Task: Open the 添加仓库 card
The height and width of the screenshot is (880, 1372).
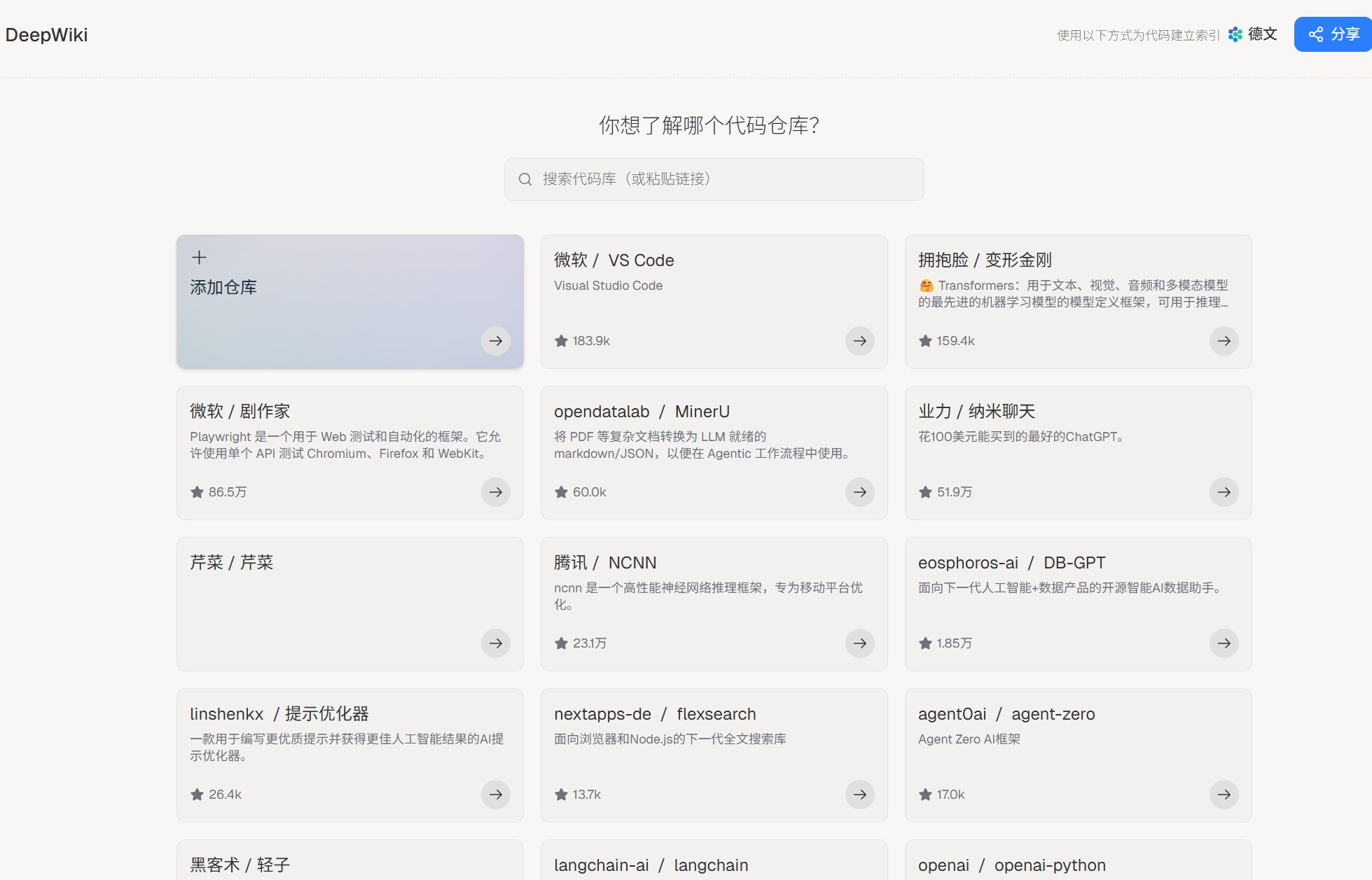Action: click(x=350, y=302)
